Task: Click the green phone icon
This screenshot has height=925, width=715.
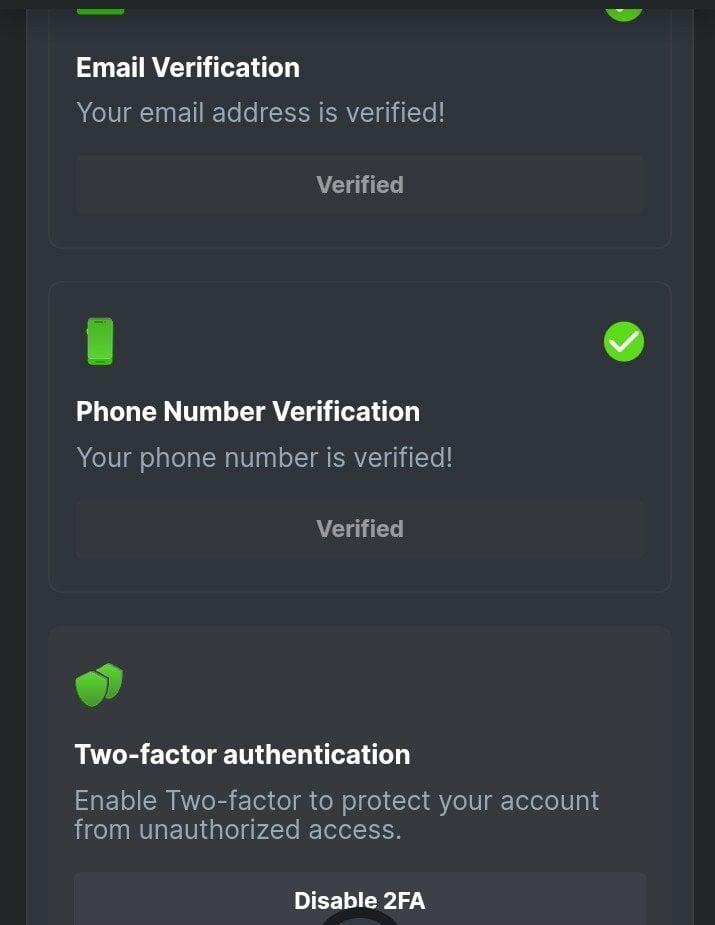Action: [x=100, y=341]
